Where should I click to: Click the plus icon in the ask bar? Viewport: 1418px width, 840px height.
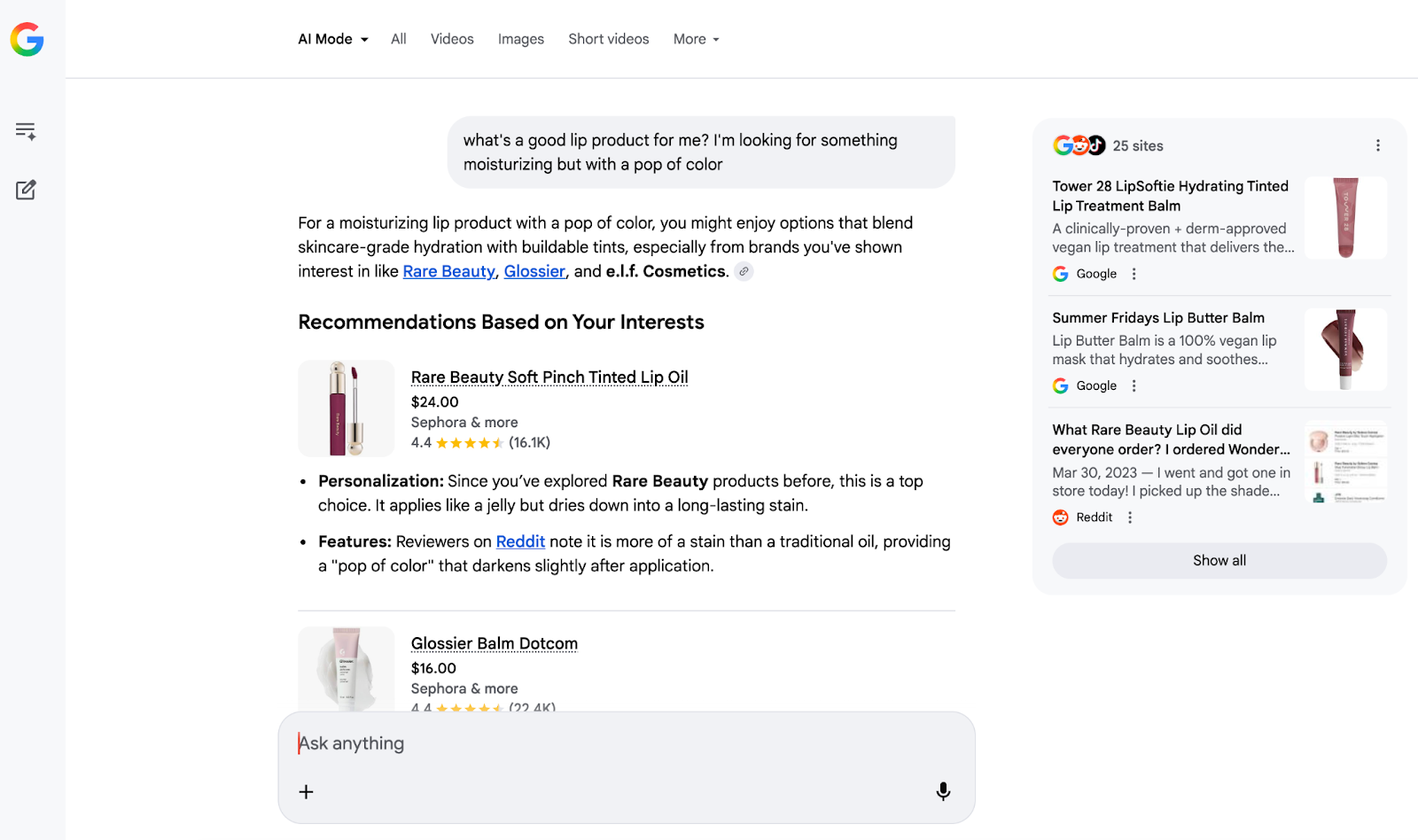click(306, 791)
